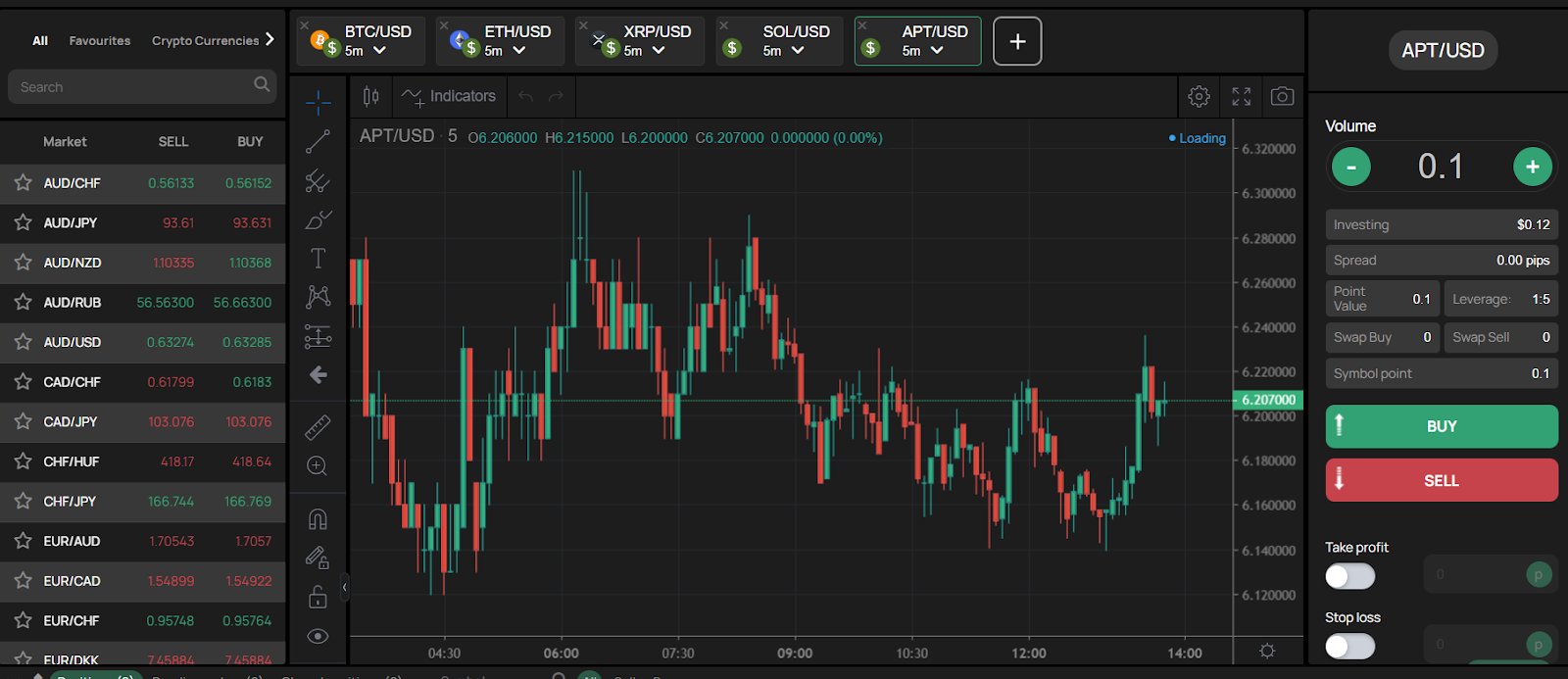The width and height of the screenshot is (1568, 679).
Task: Select the Text annotation tool
Action: 318,259
